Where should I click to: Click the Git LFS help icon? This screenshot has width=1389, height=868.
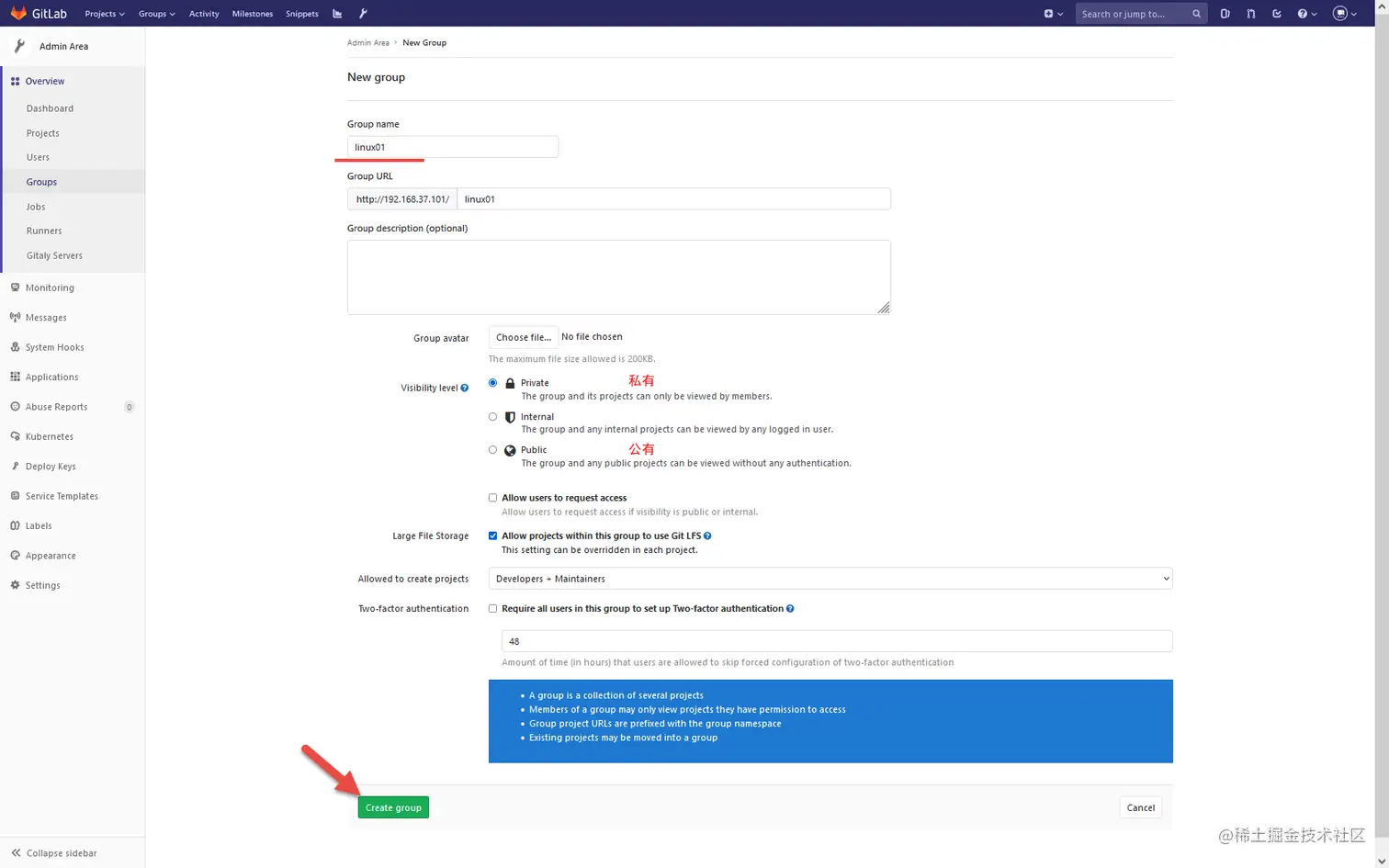(x=707, y=535)
